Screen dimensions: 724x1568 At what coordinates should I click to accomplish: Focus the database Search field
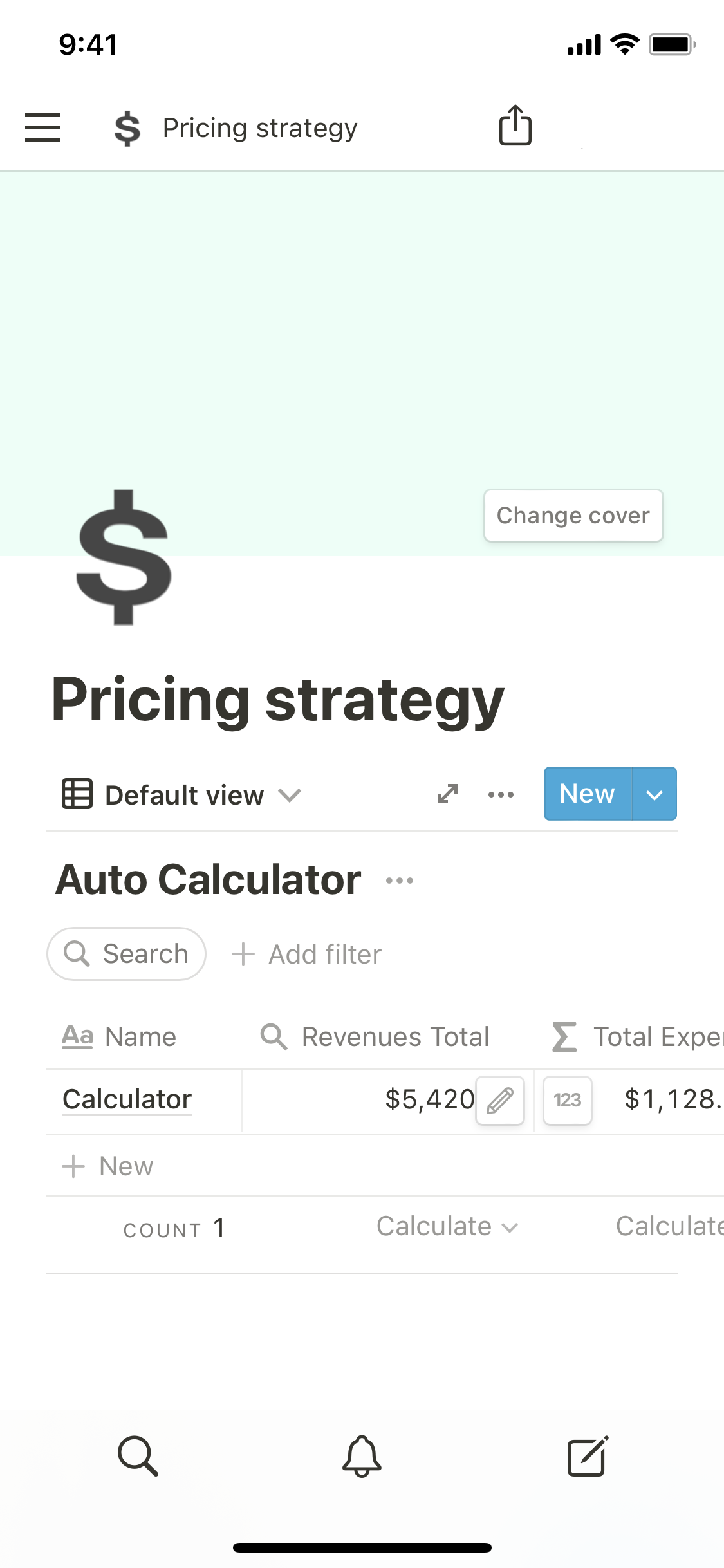[127, 954]
